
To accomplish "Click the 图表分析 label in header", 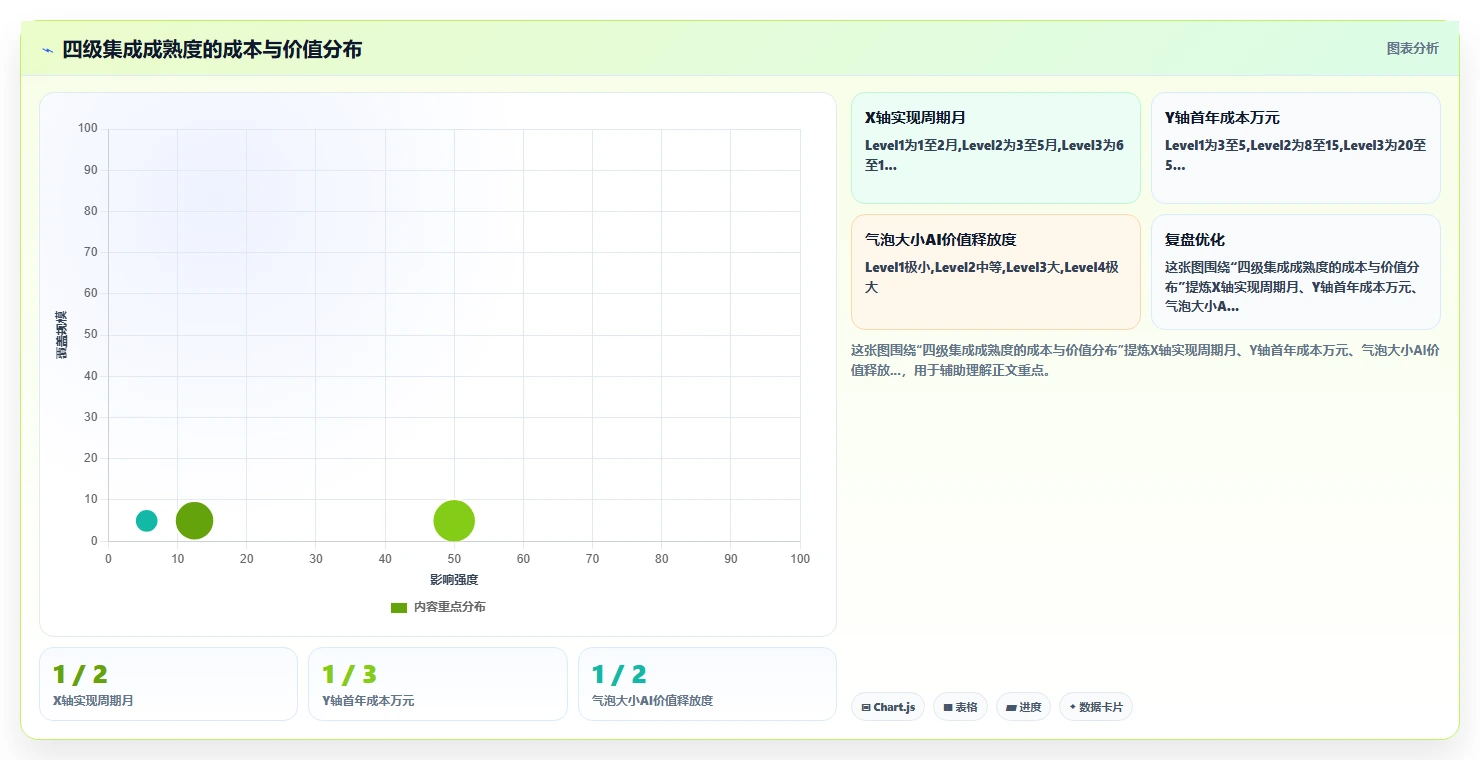I will pos(1412,48).
